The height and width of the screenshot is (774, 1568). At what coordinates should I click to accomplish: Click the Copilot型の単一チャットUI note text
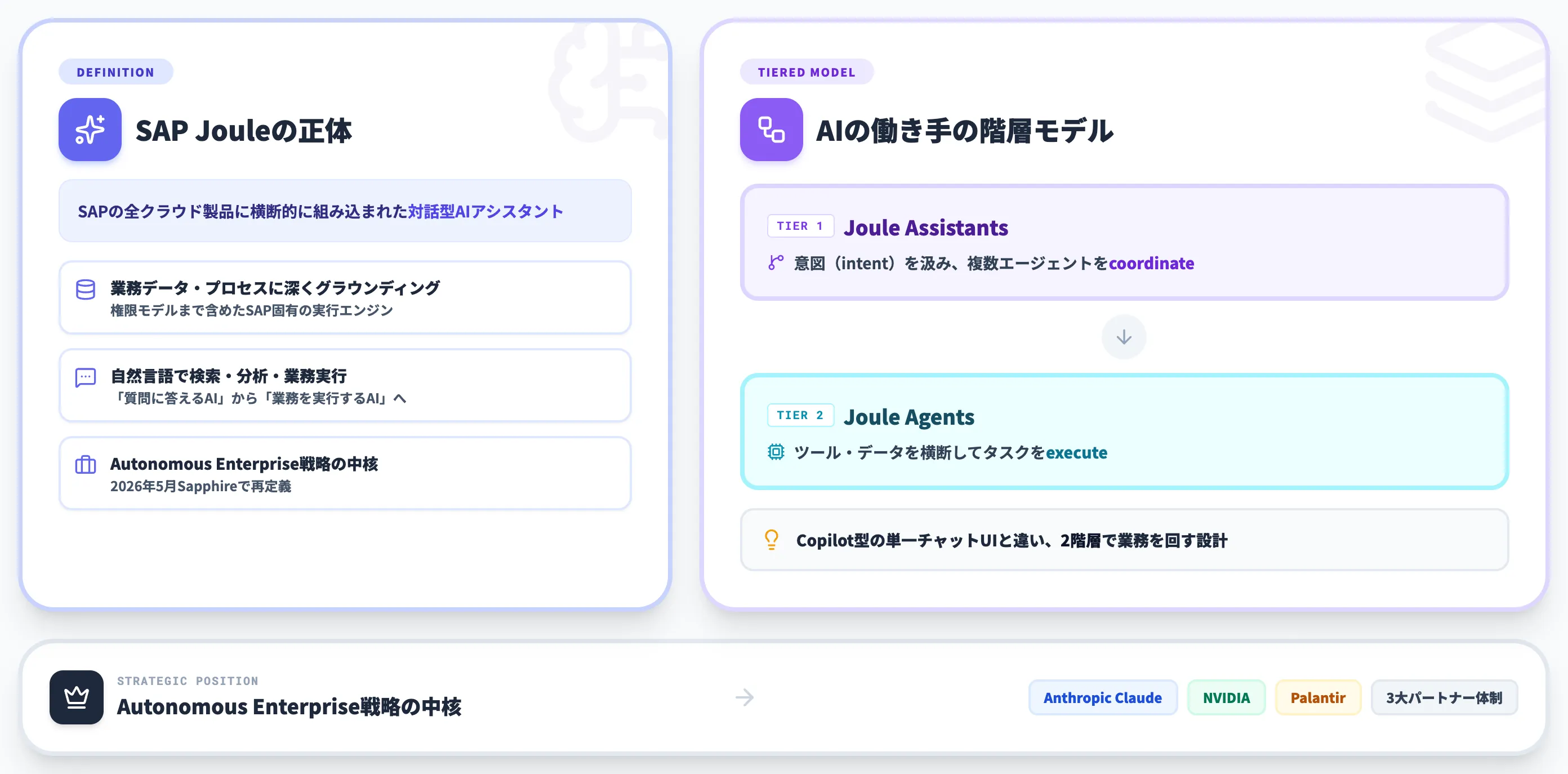1012,540
